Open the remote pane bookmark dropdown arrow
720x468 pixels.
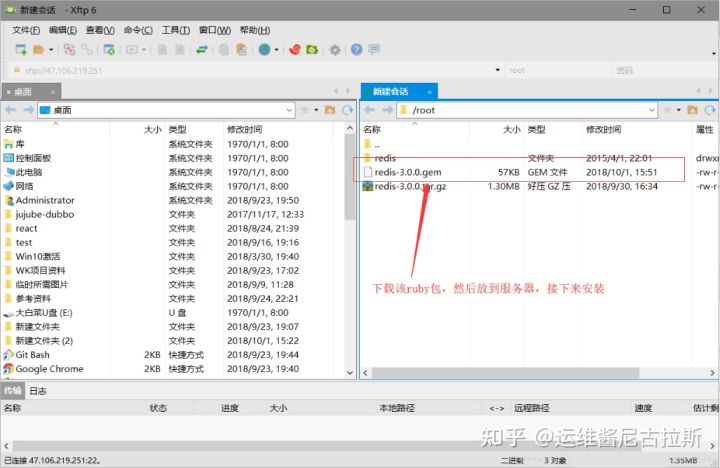tap(679, 110)
